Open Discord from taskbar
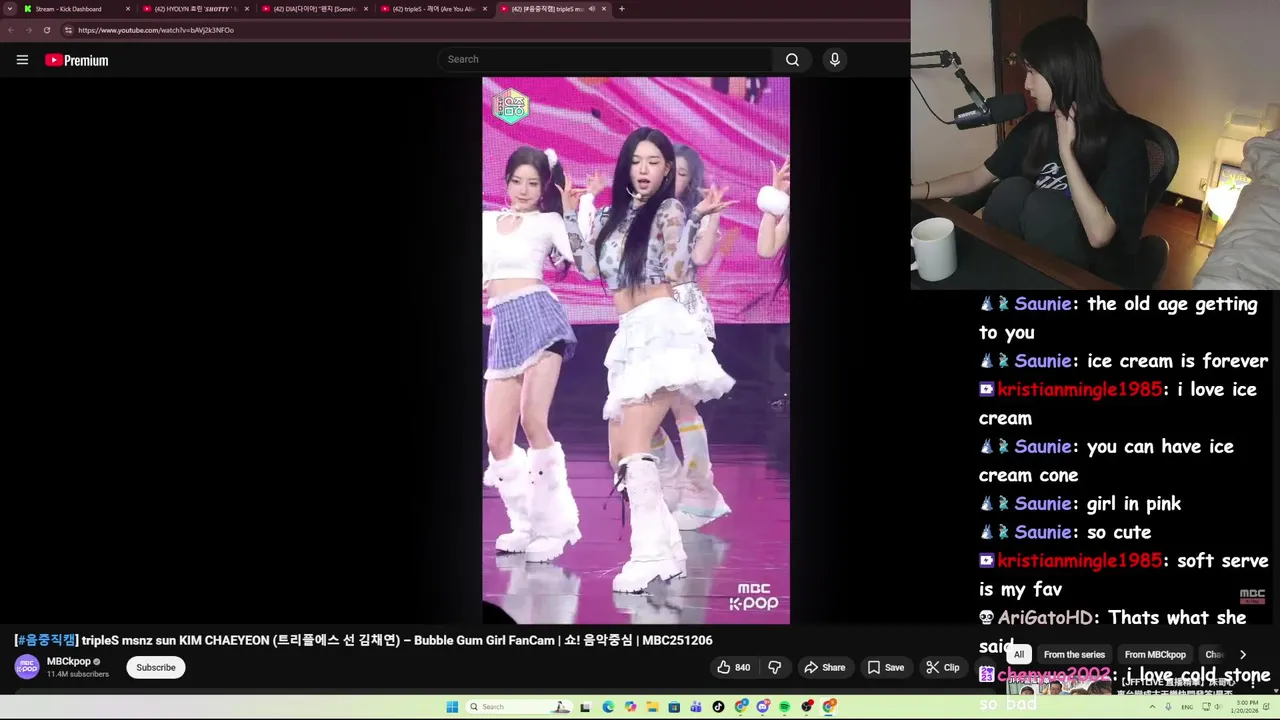This screenshot has height=720, width=1280. tap(763, 707)
